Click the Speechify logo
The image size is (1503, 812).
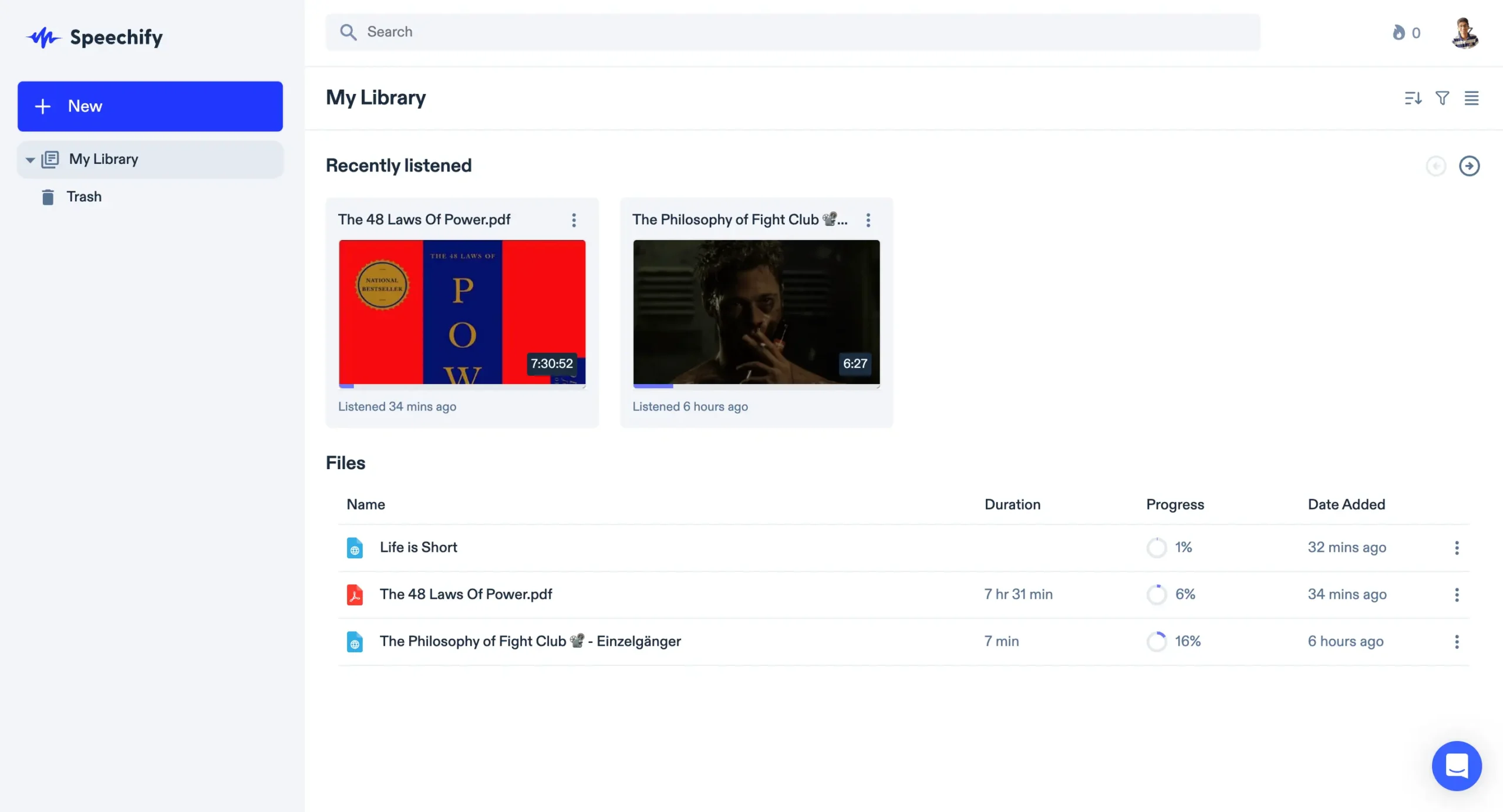coord(94,38)
